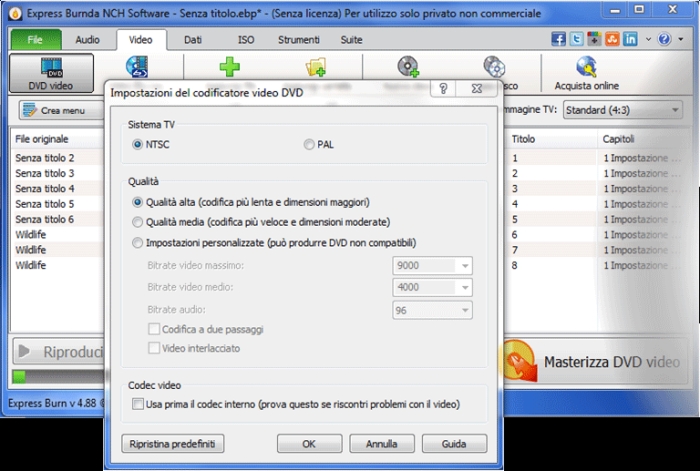Viewport: 700px width, 471px height.
Task: Switch to the Video tab
Action: pos(141,40)
